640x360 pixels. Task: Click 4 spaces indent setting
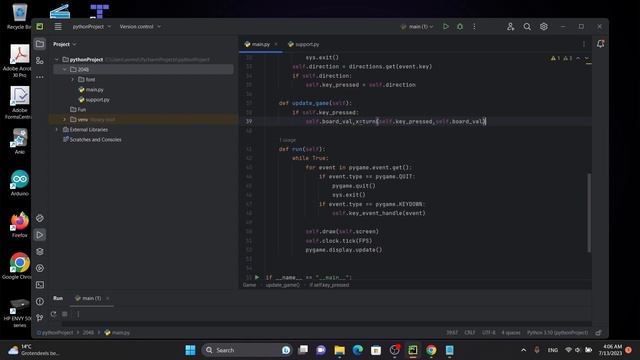[x=511, y=333]
